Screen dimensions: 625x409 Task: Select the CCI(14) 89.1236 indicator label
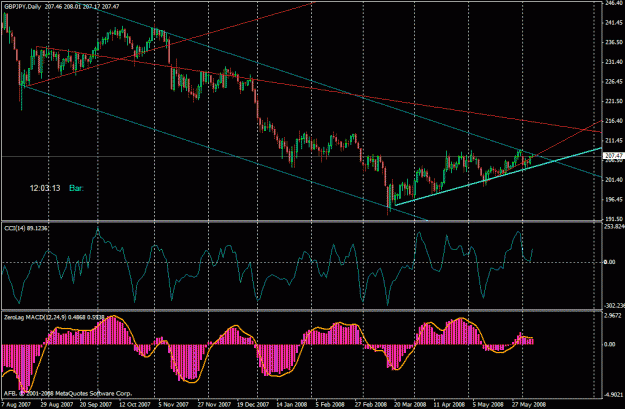click(x=26, y=228)
